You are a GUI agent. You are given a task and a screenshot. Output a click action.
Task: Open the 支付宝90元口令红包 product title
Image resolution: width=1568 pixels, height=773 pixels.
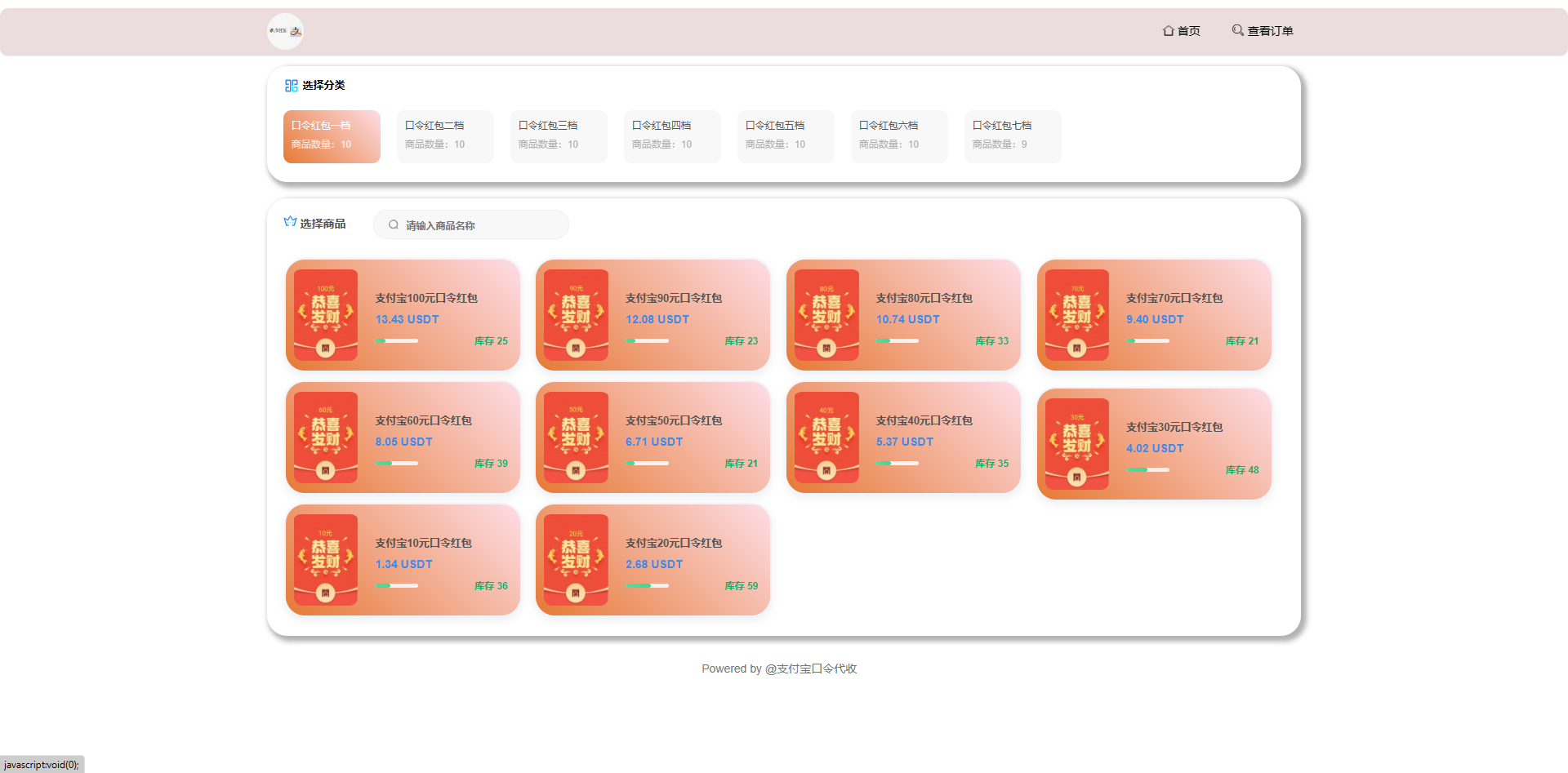[674, 298]
